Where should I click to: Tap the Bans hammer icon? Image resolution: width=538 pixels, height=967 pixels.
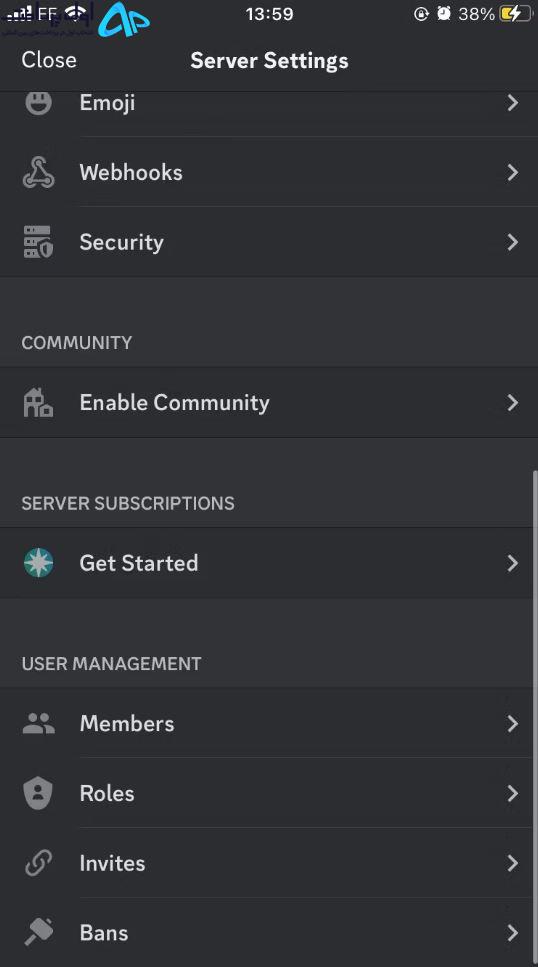click(x=38, y=932)
